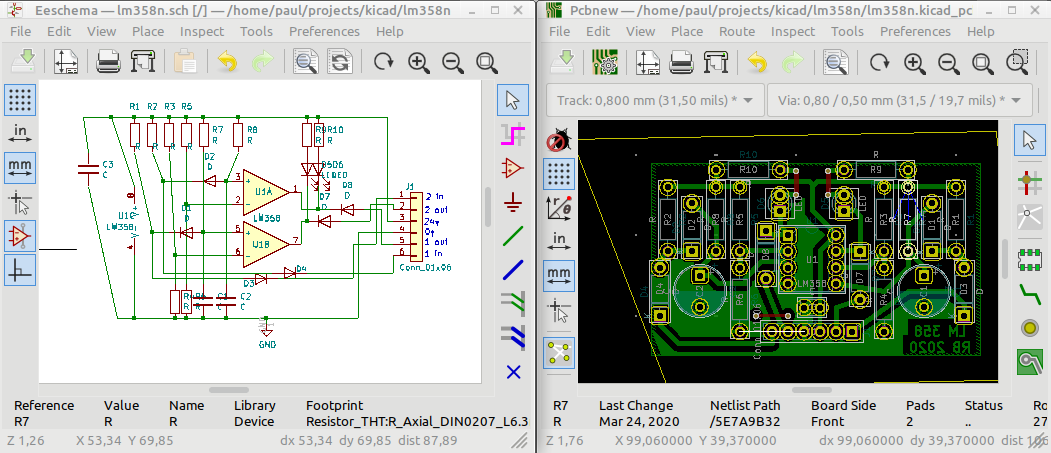Switch Eeschema units to millimeters
The image size is (1051, 453).
point(20,167)
